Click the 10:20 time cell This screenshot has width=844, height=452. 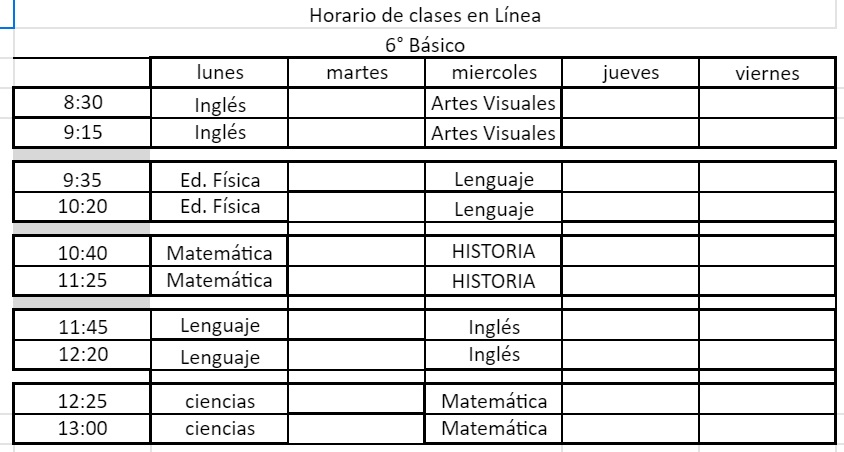coord(82,207)
